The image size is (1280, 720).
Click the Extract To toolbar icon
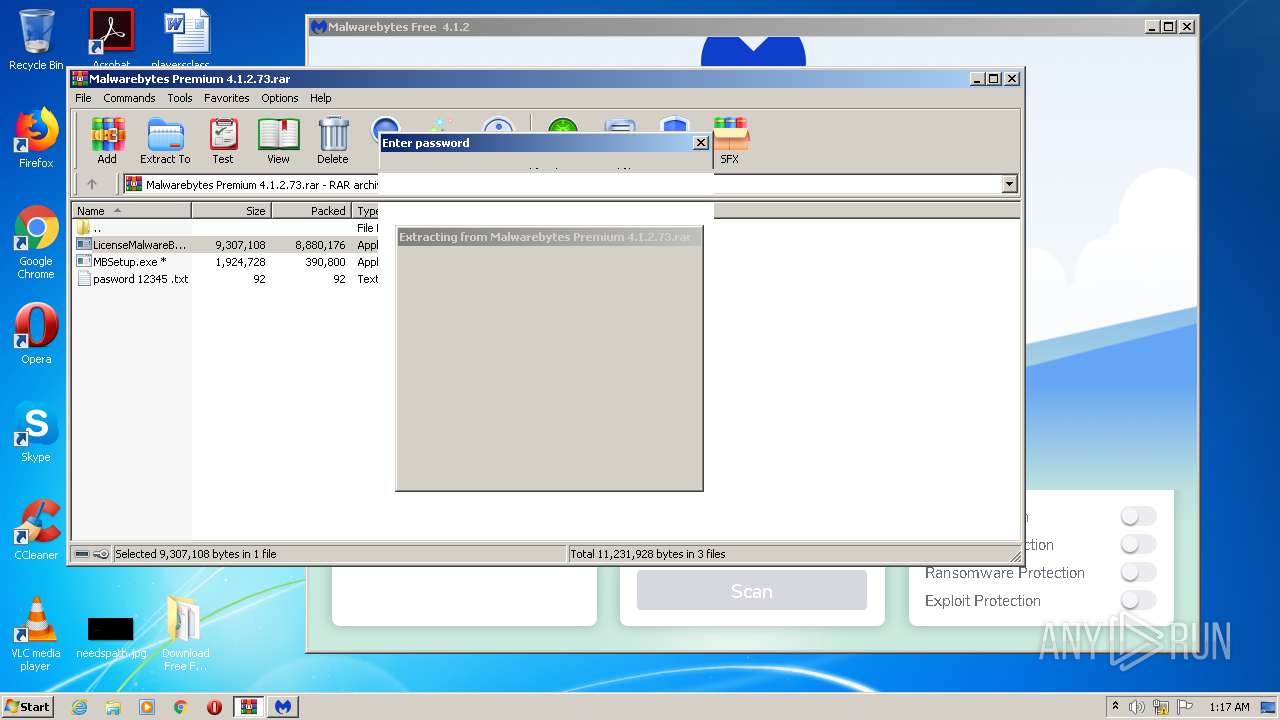165,141
